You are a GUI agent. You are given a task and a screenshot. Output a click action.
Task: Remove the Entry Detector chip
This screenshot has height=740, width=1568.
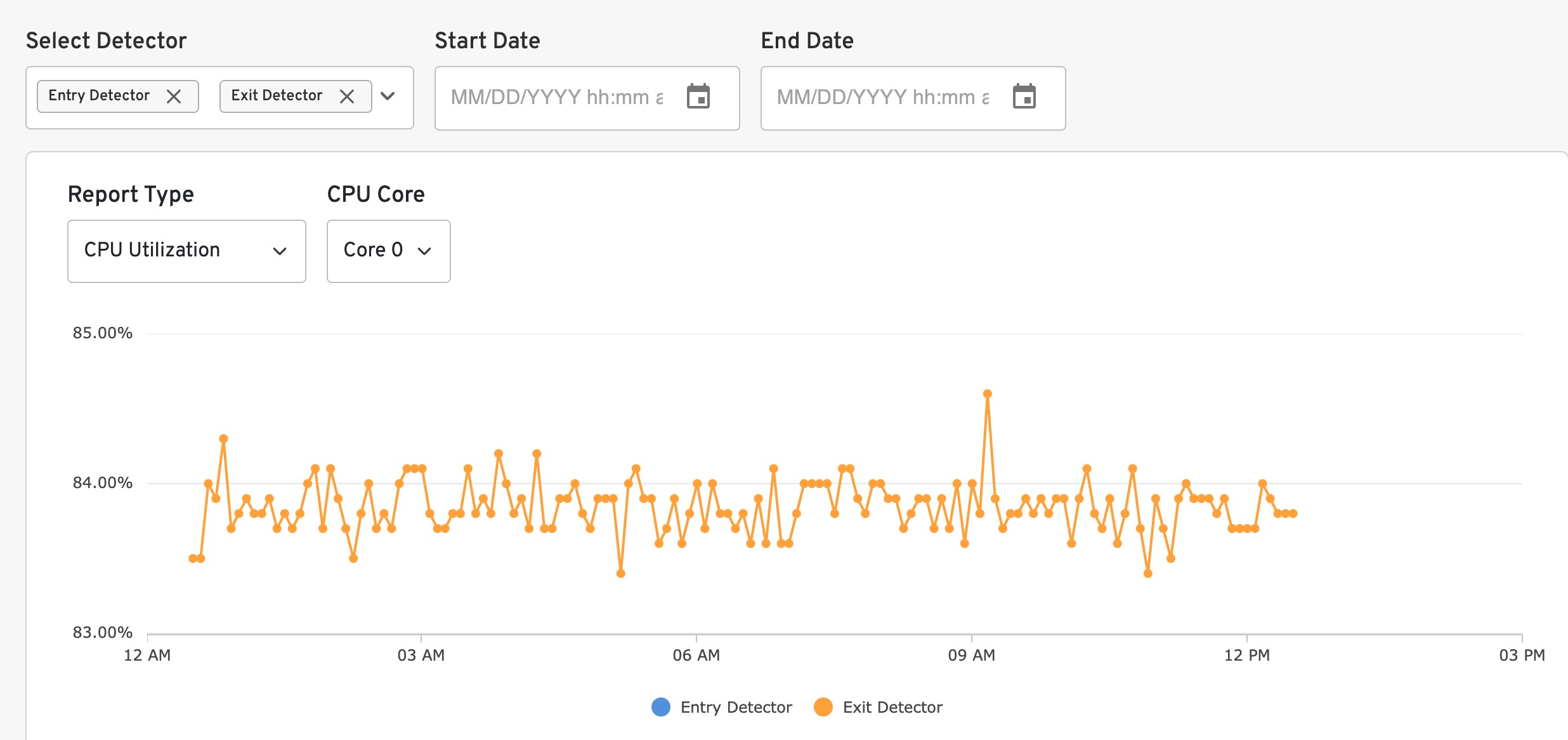point(174,96)
